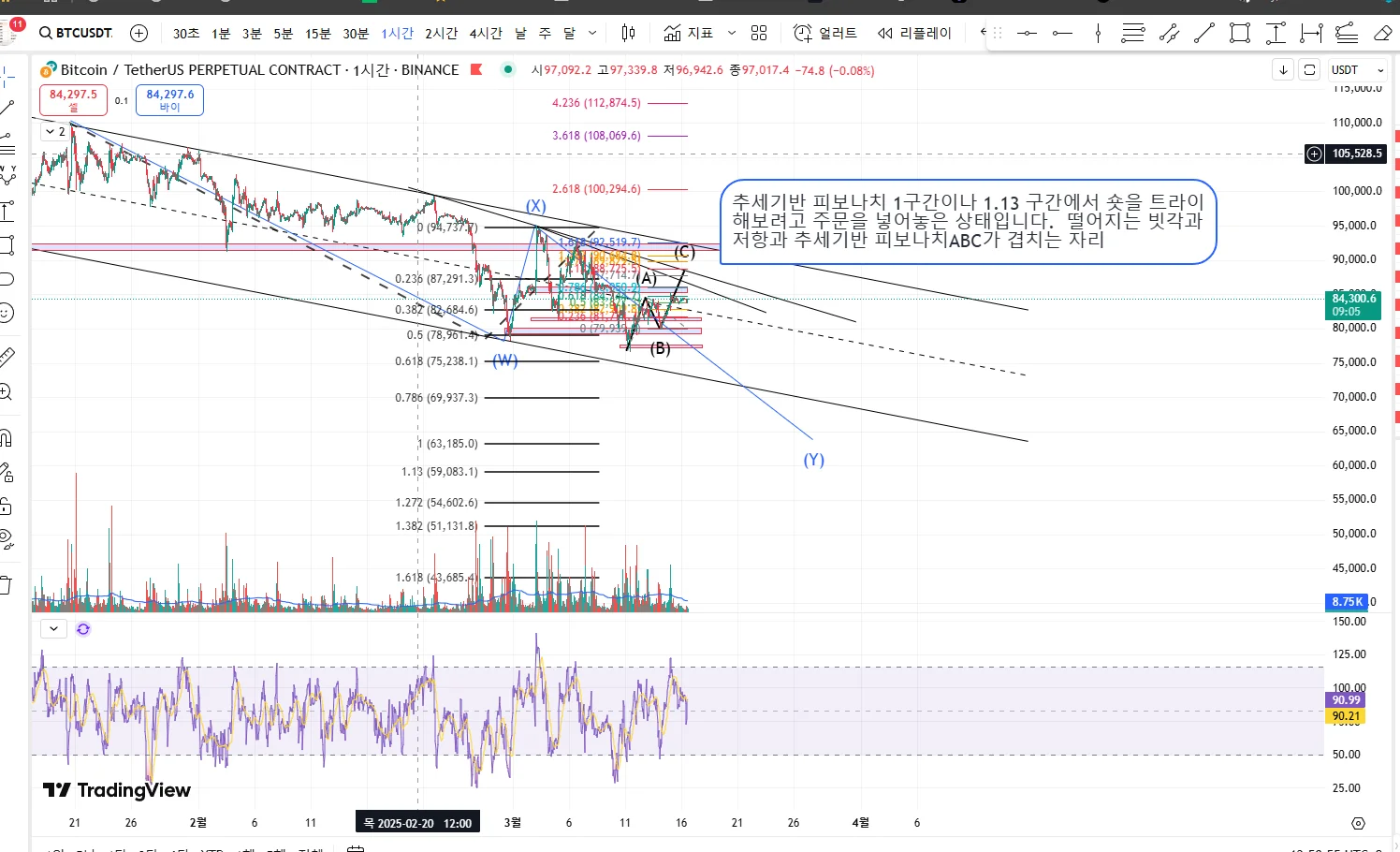Screen dimensions: 1400x852
Task: Select the 3분 interval
Action: pos(252,33)
